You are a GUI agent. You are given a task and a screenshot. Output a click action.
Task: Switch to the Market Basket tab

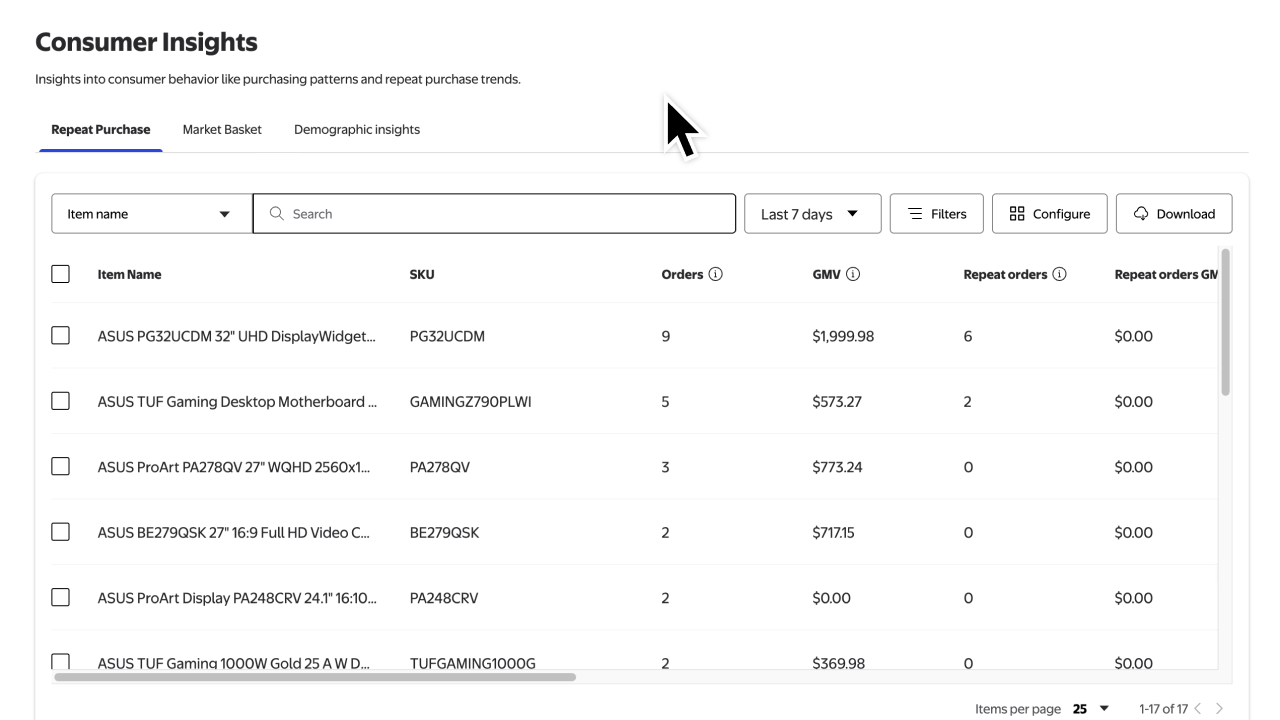pyautogui.click(x=222, y=129)
